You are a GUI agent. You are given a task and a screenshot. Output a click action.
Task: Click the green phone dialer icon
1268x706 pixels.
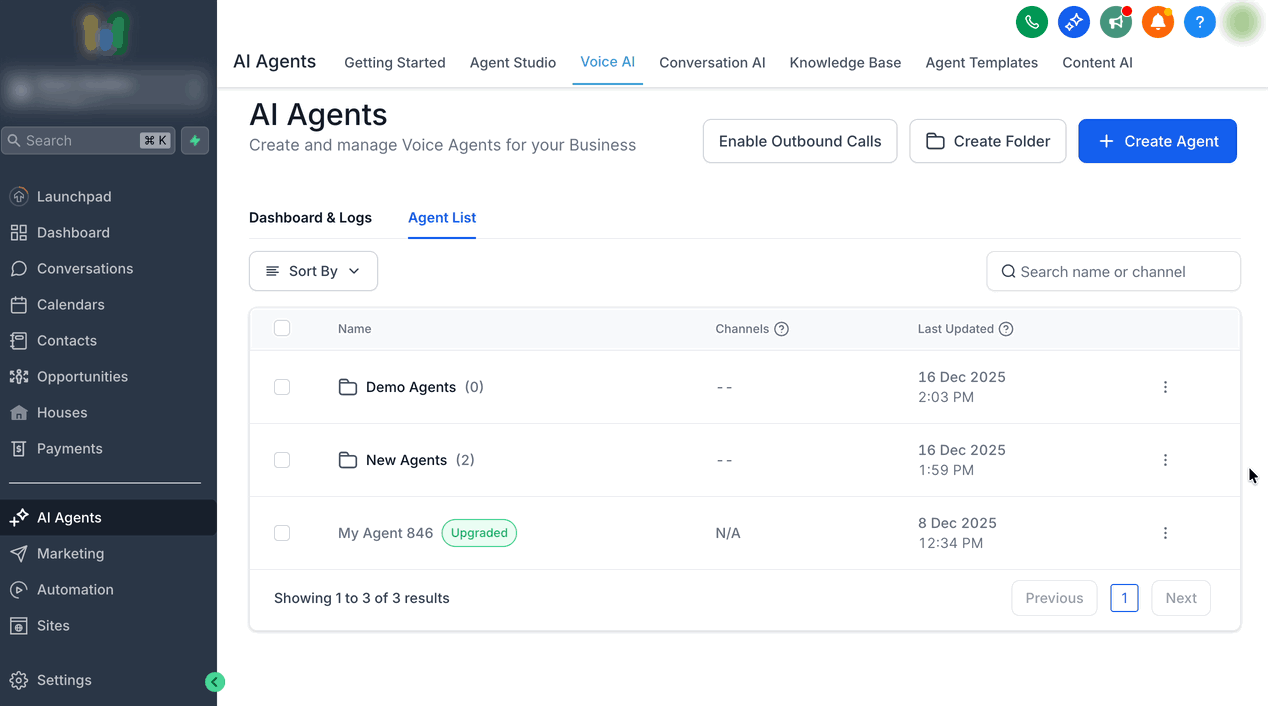pyautogui.click(x=1032, y=22)
